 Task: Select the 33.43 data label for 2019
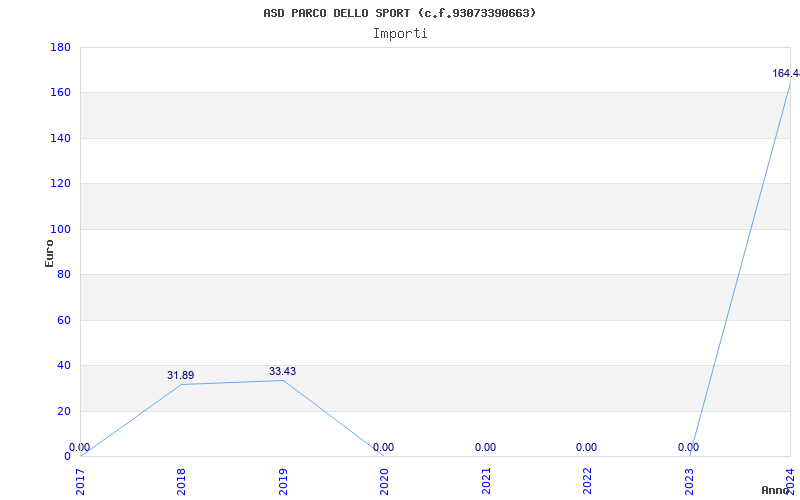[282, 371]
